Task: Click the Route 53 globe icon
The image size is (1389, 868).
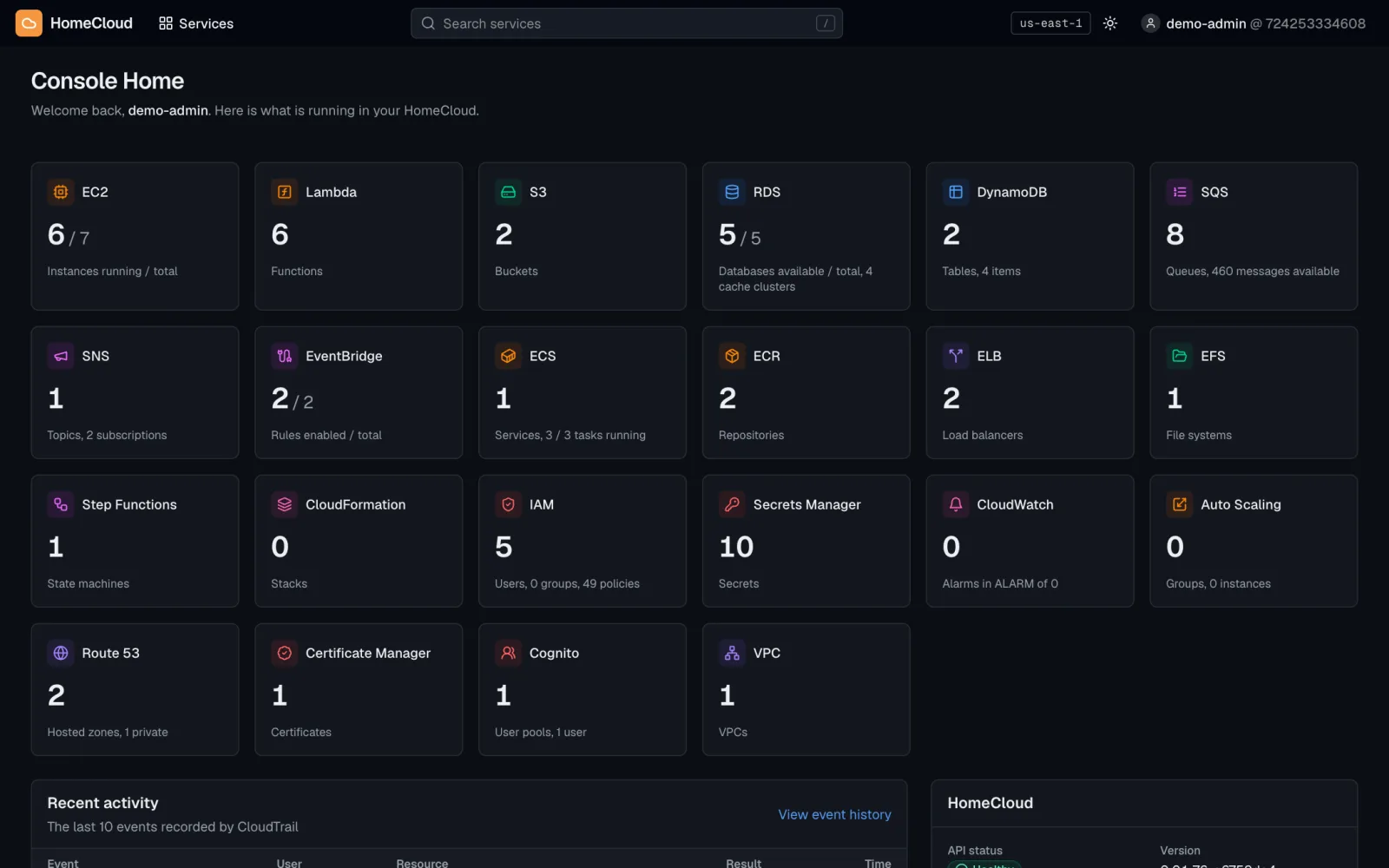Action: pos(61,653)
